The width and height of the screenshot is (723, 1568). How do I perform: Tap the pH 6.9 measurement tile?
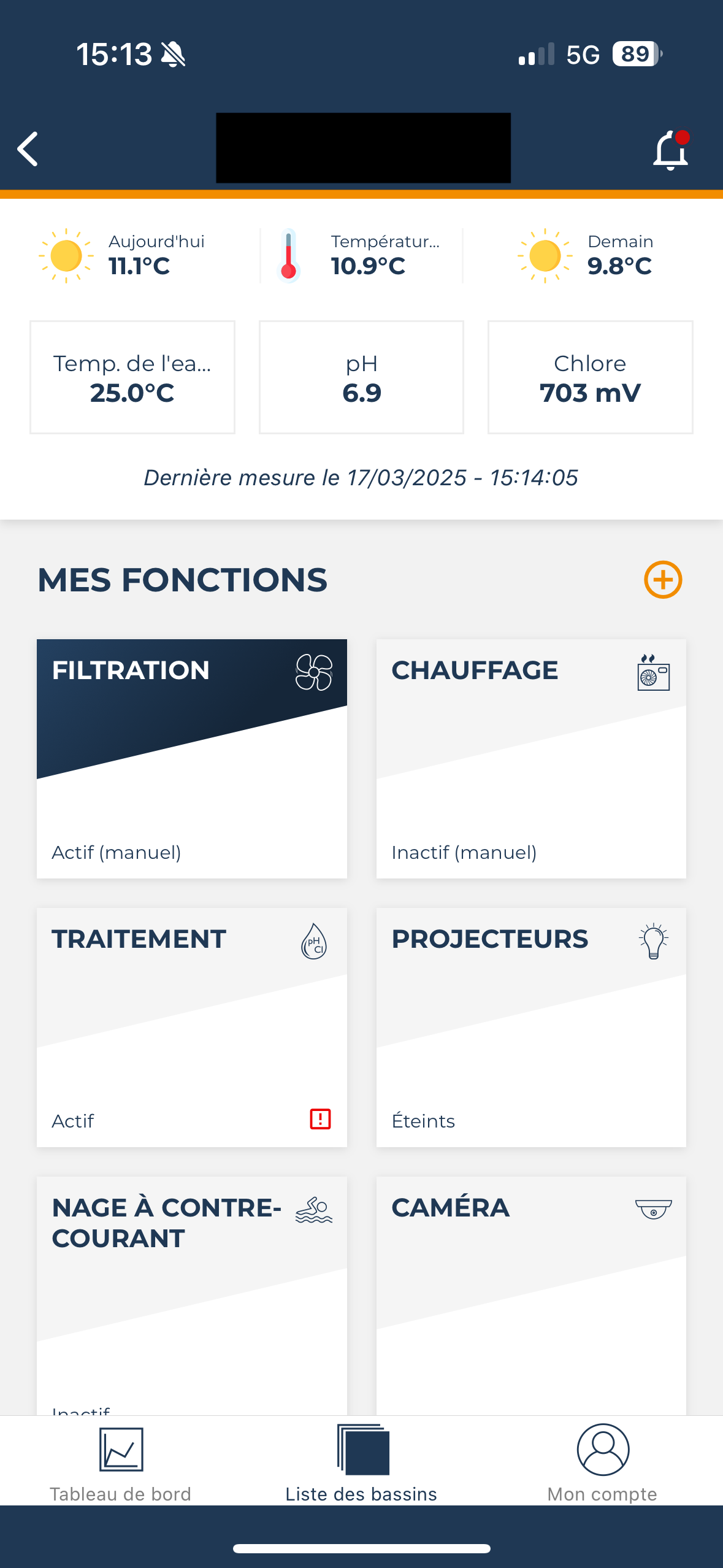(x=361, y=377)
